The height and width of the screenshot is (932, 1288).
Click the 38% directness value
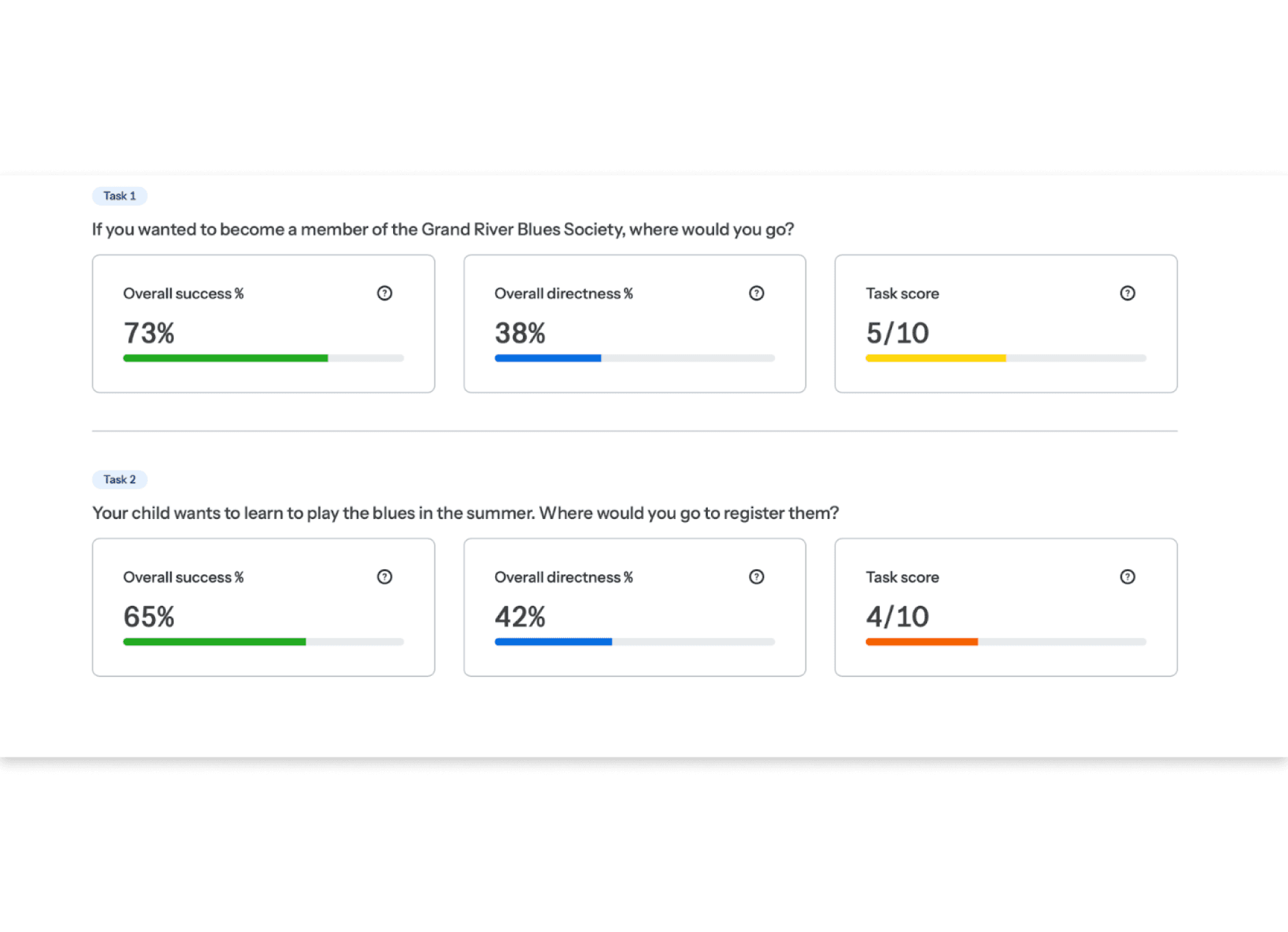pyautogui.click(x=520, y=333)
